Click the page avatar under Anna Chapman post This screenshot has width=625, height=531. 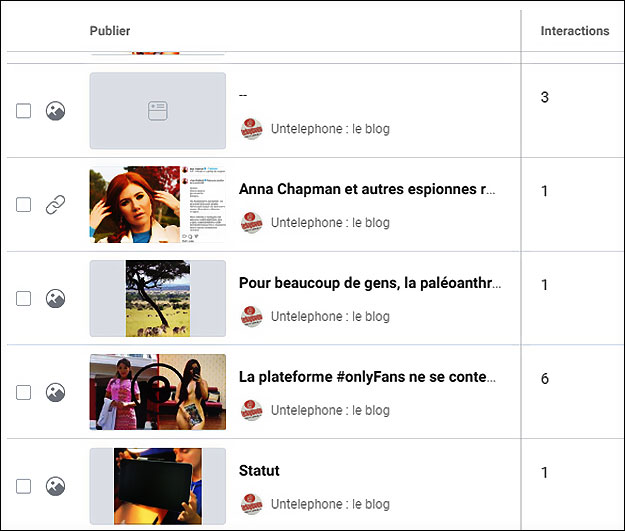coord(252,222)
